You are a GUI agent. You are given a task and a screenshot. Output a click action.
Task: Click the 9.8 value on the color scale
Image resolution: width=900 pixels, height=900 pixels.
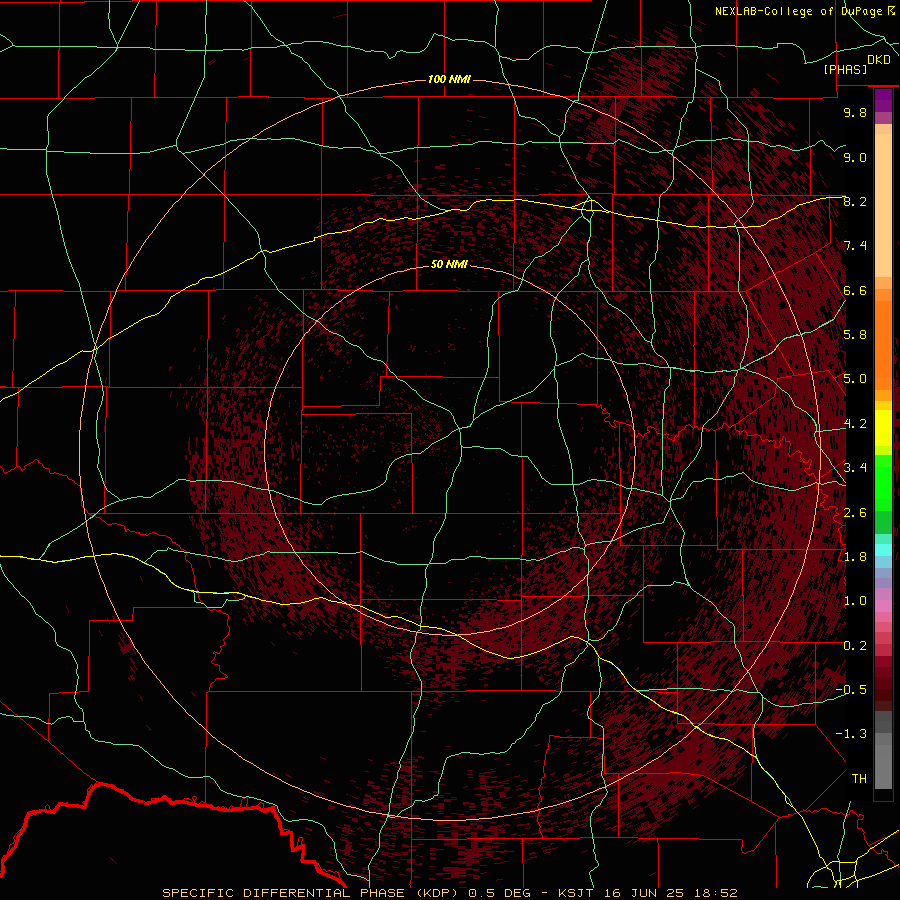point(855,112)
